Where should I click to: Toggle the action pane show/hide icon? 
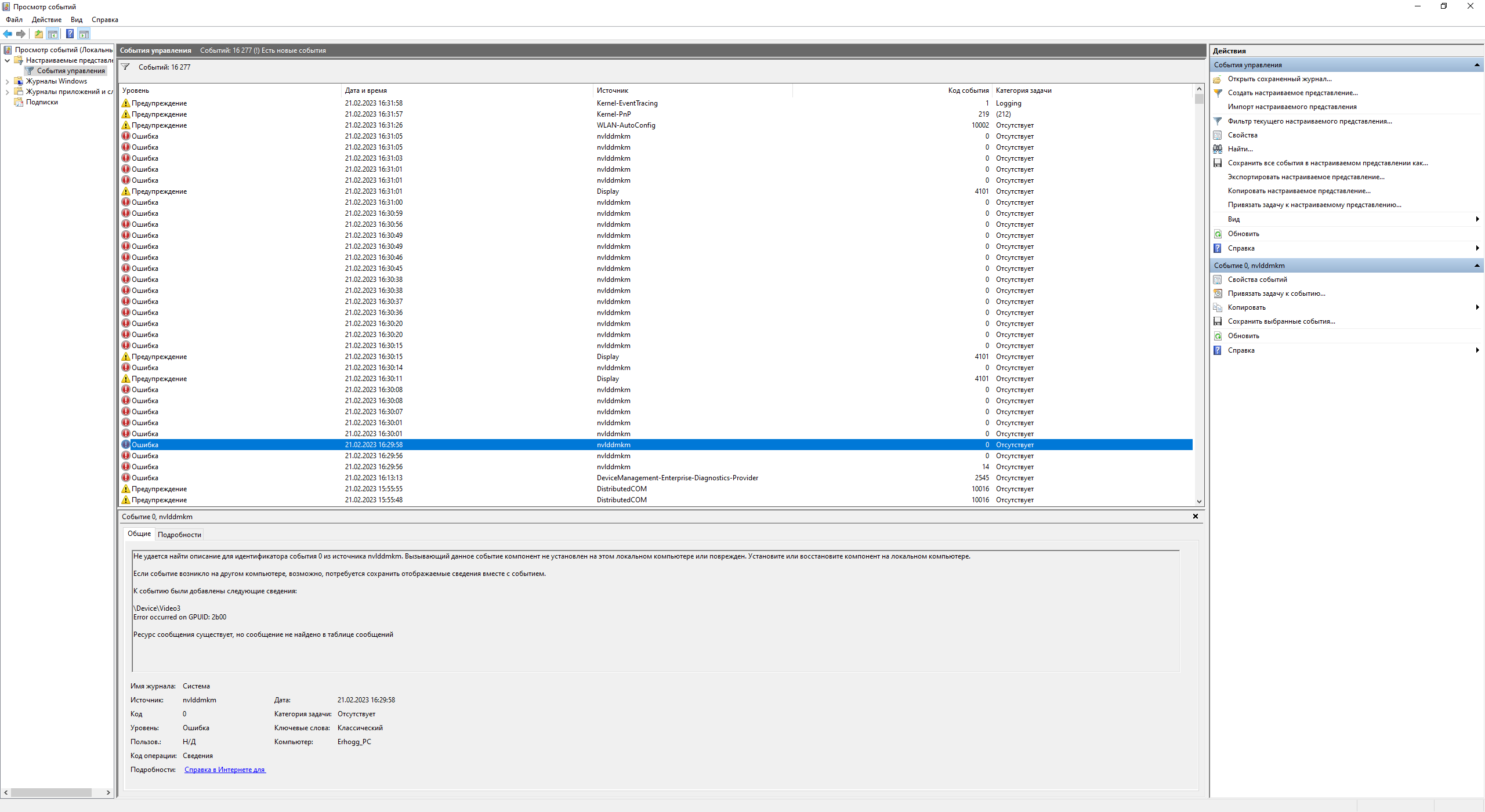pyautogui.click(x=84, y=34)
